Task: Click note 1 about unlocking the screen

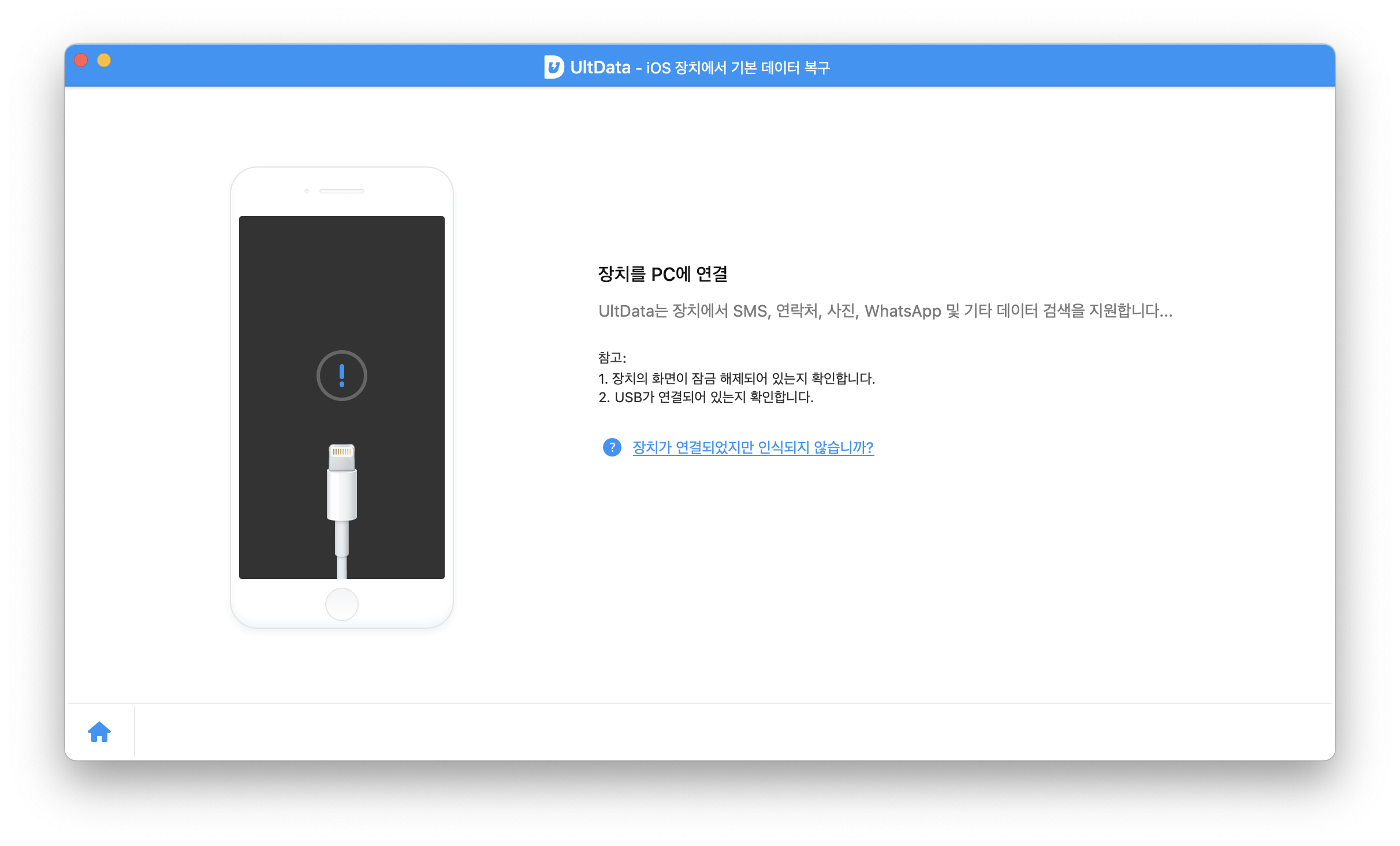Action: coord(736,379)
